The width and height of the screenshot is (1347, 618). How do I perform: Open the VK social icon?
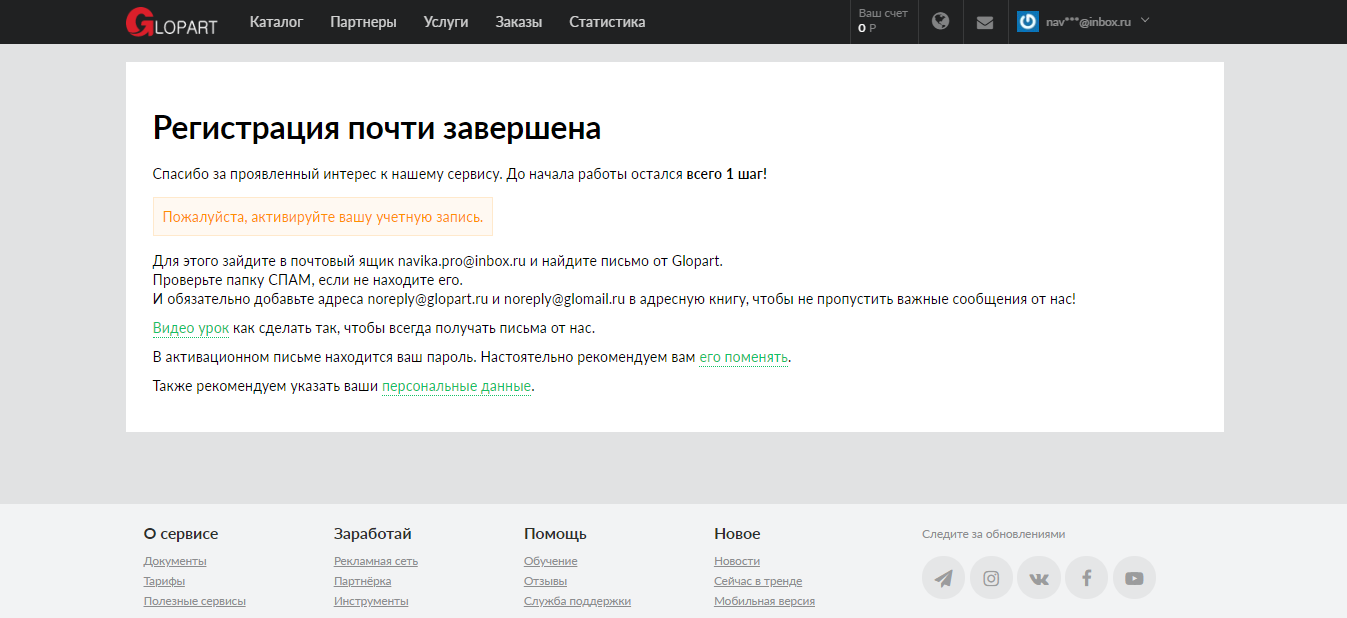click(1039, 578)
